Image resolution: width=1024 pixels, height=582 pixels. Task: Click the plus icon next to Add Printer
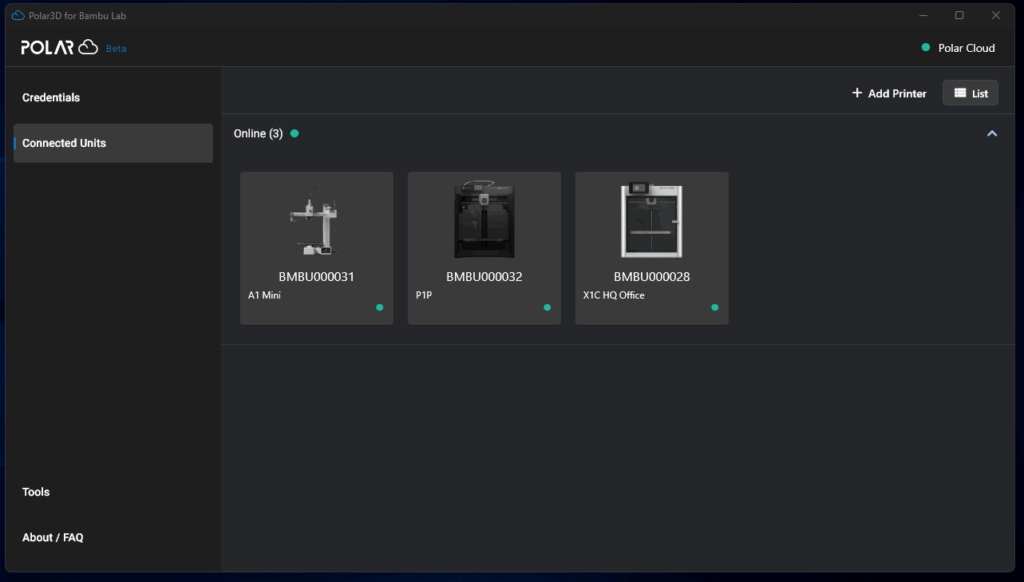pyautogui.click(x=856, y=92)
